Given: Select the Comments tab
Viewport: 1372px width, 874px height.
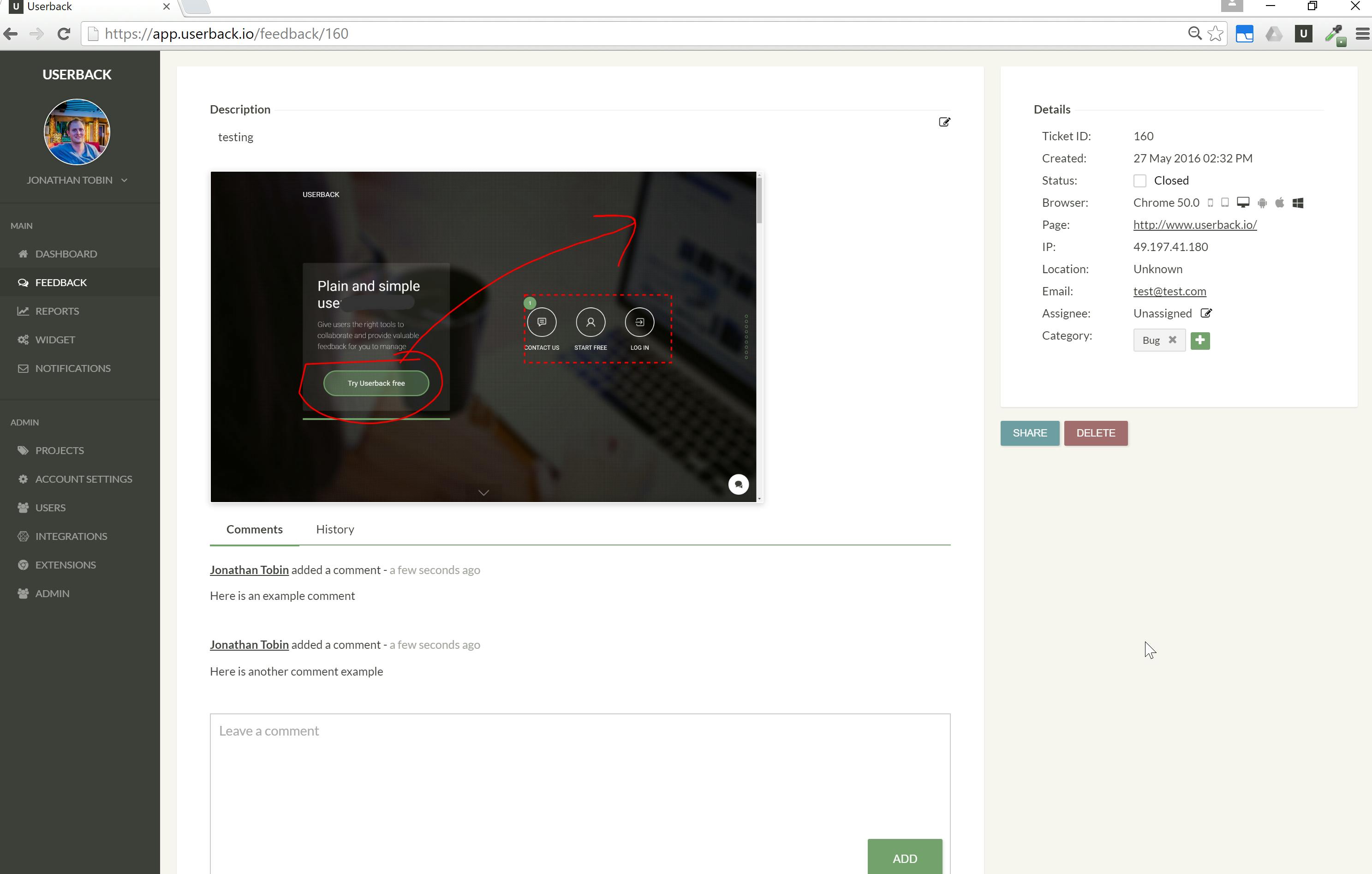Looking at the screenshot, I should coord(254,529).
